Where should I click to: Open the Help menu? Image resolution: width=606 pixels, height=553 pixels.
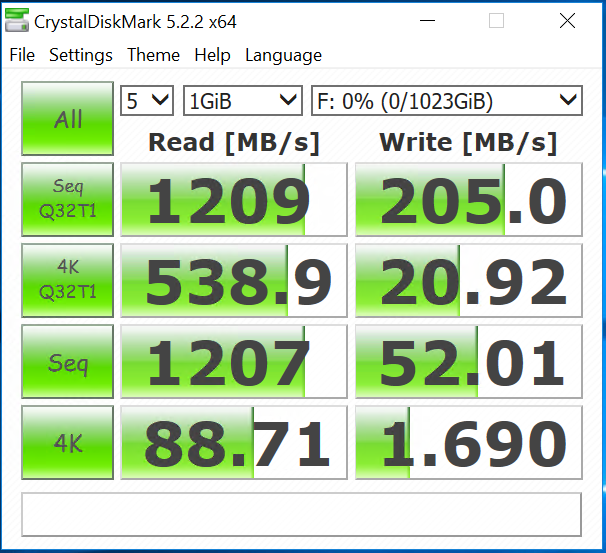[212, 55]
